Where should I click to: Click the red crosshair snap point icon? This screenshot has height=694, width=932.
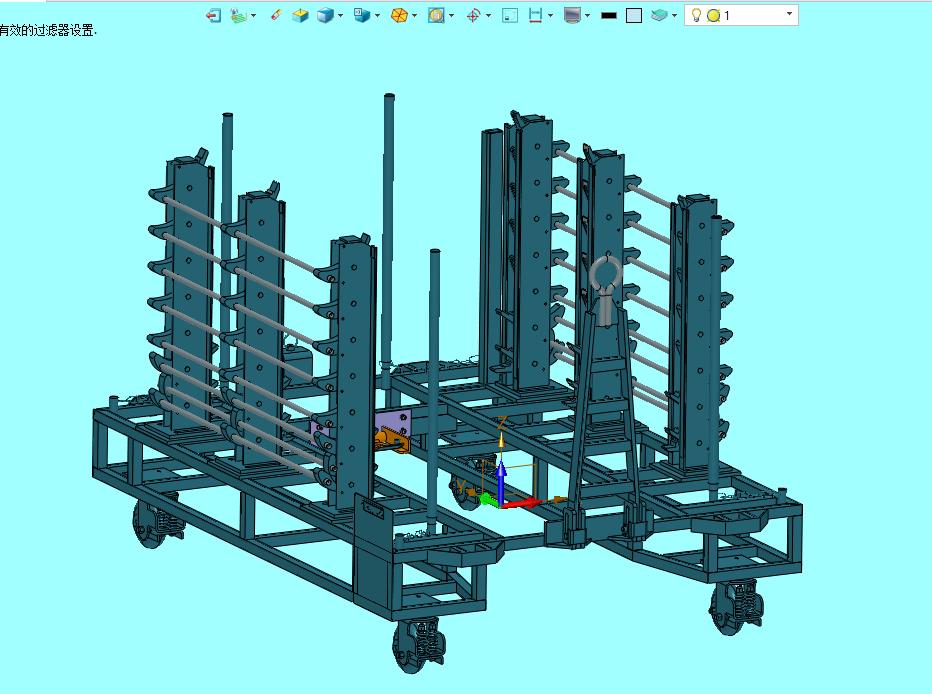(473, 15)
